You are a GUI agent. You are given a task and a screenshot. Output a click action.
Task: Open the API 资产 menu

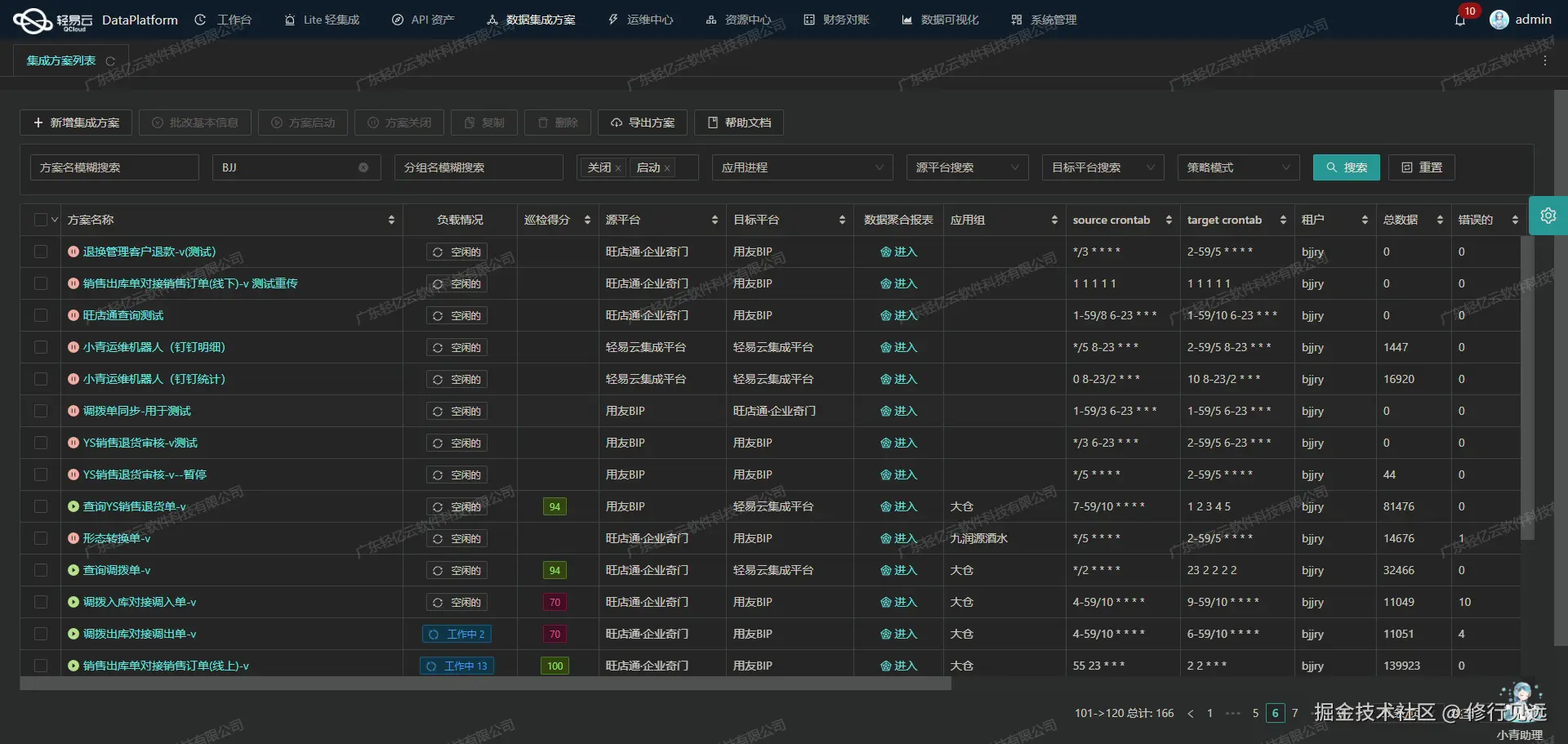(423, 20)
